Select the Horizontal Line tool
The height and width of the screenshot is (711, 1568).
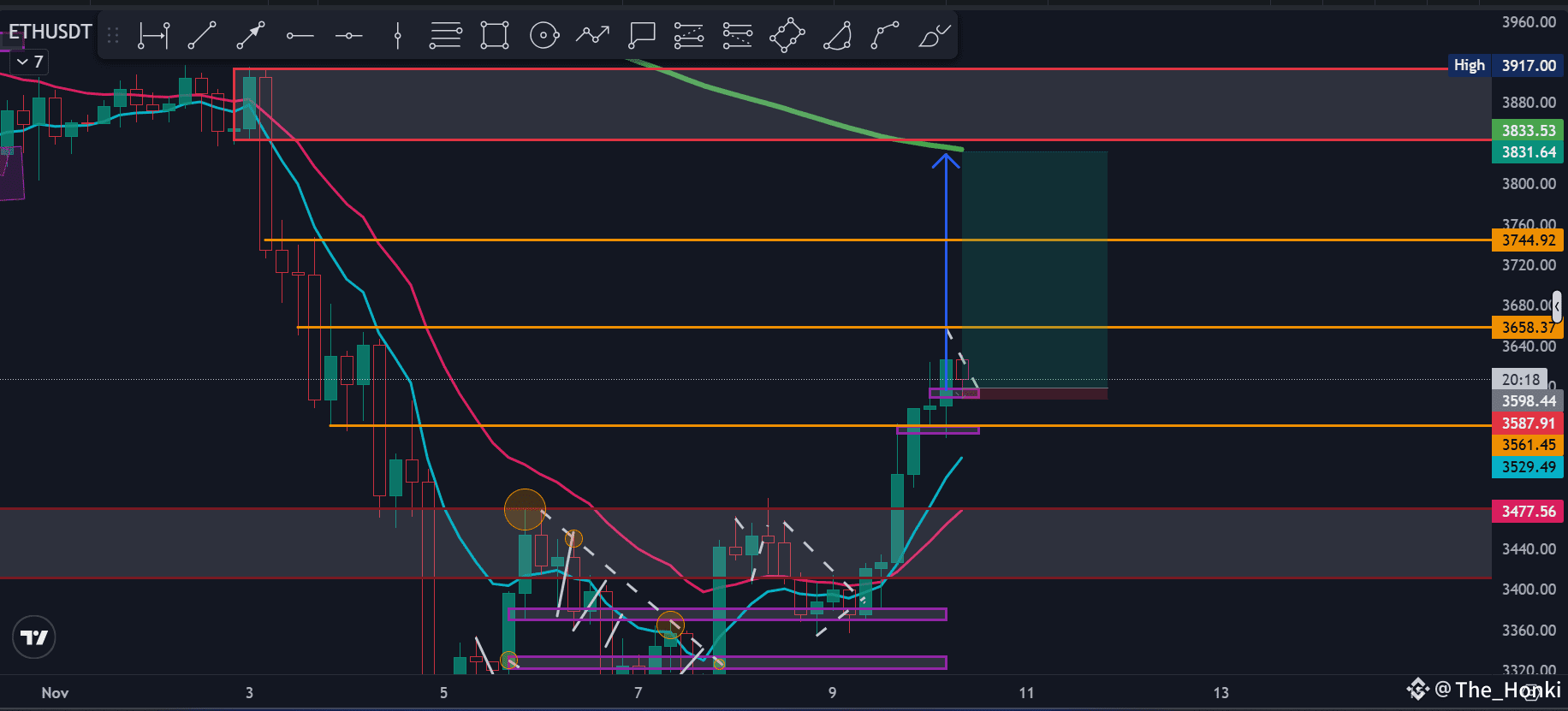coord(348,36)
